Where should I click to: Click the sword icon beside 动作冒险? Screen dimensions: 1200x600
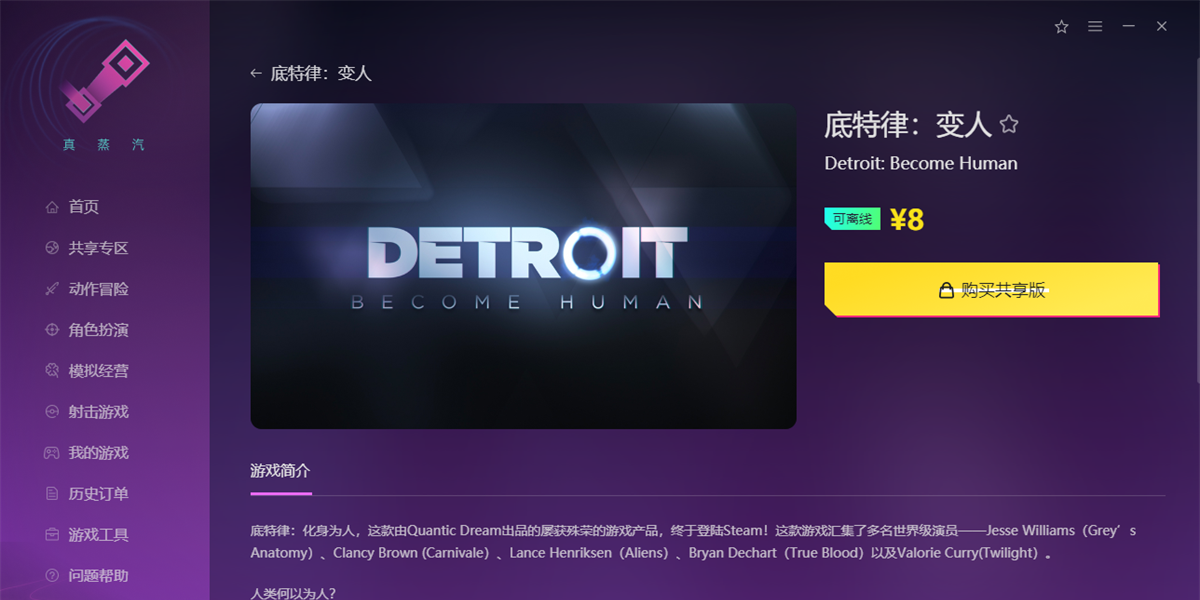(x=52, y=289)
